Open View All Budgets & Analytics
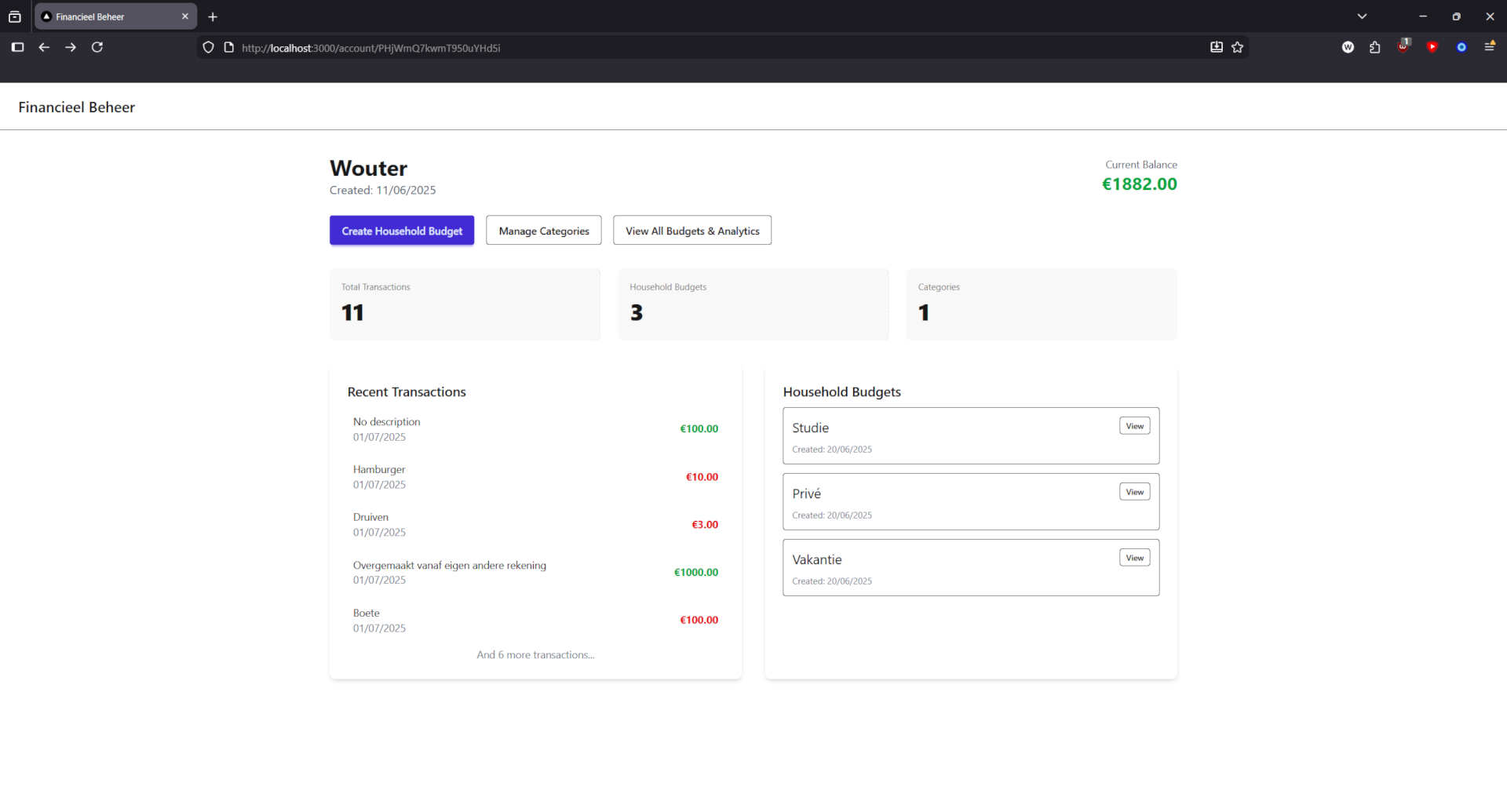 (691, 231)
